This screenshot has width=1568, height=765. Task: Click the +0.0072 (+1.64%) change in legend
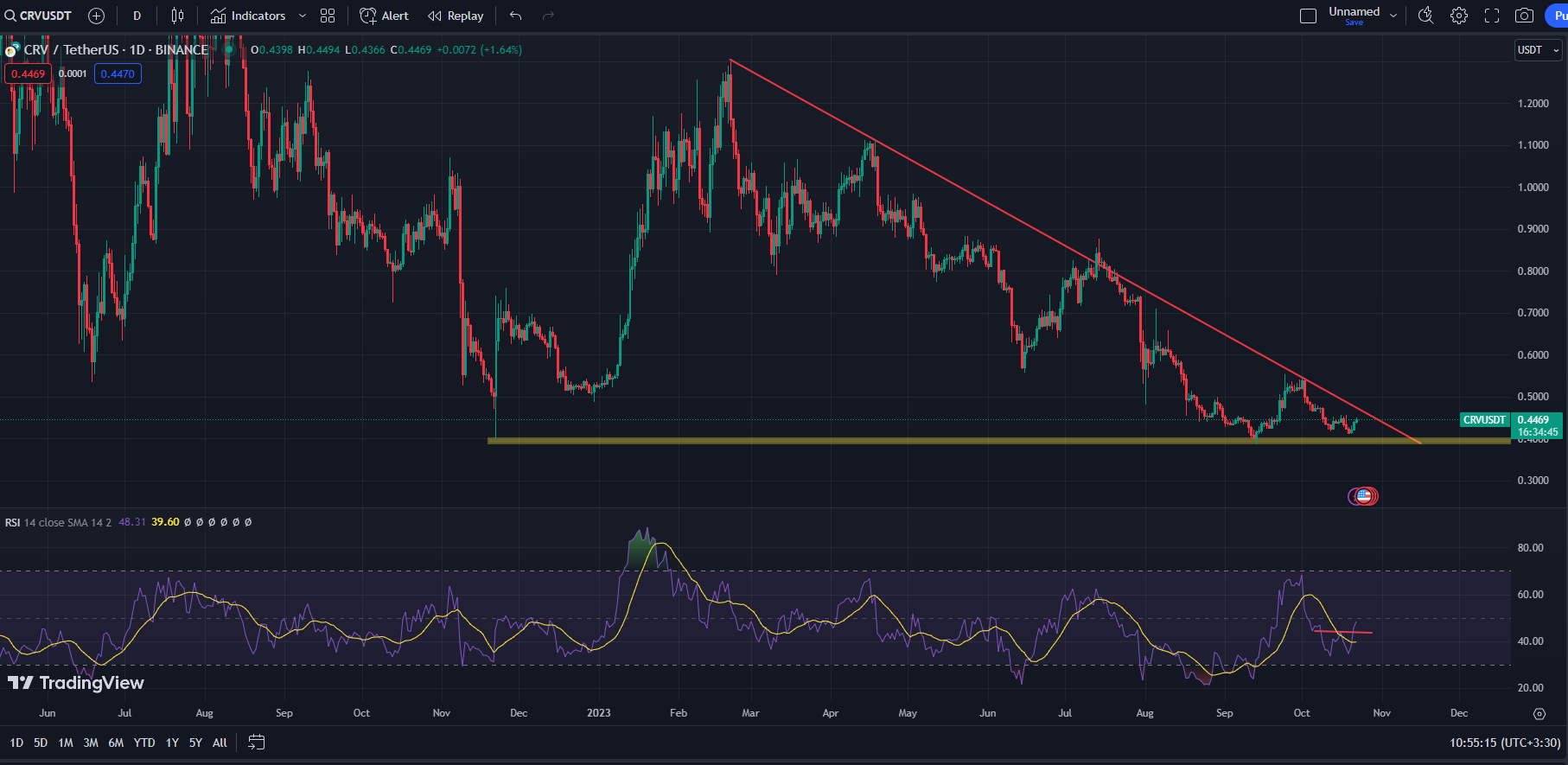(x=479, y=50)
